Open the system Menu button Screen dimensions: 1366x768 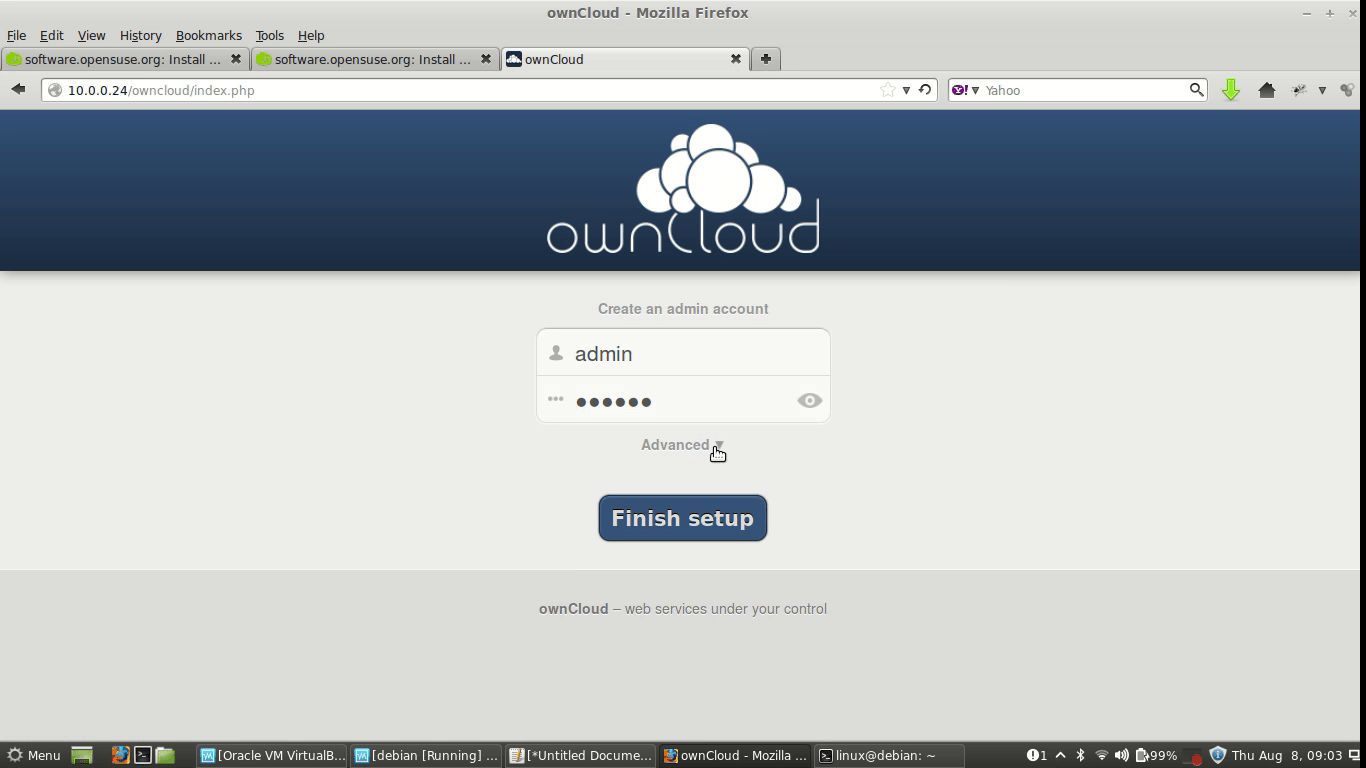click(34, 755)
